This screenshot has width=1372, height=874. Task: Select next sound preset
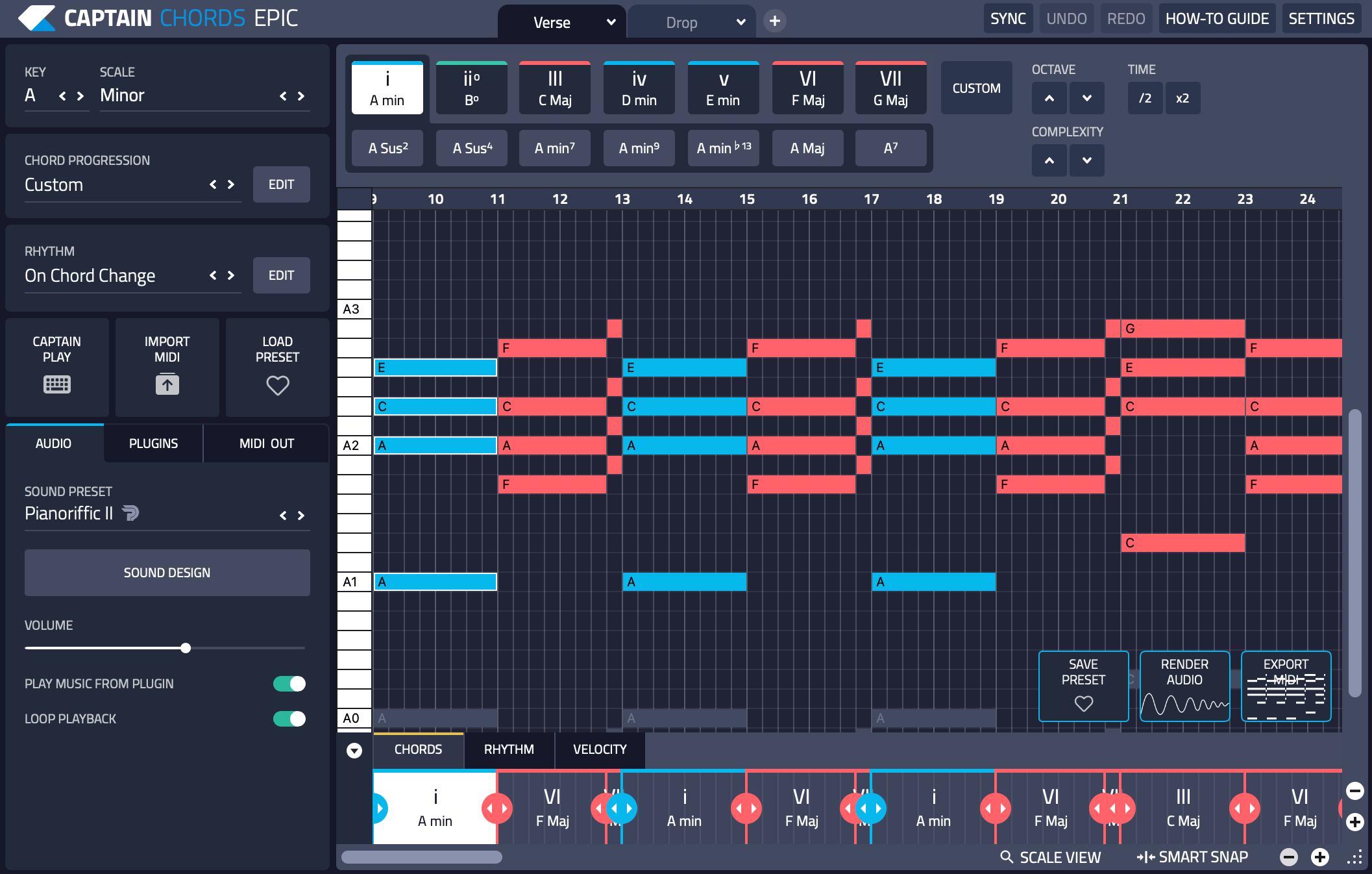click(301, 516)
